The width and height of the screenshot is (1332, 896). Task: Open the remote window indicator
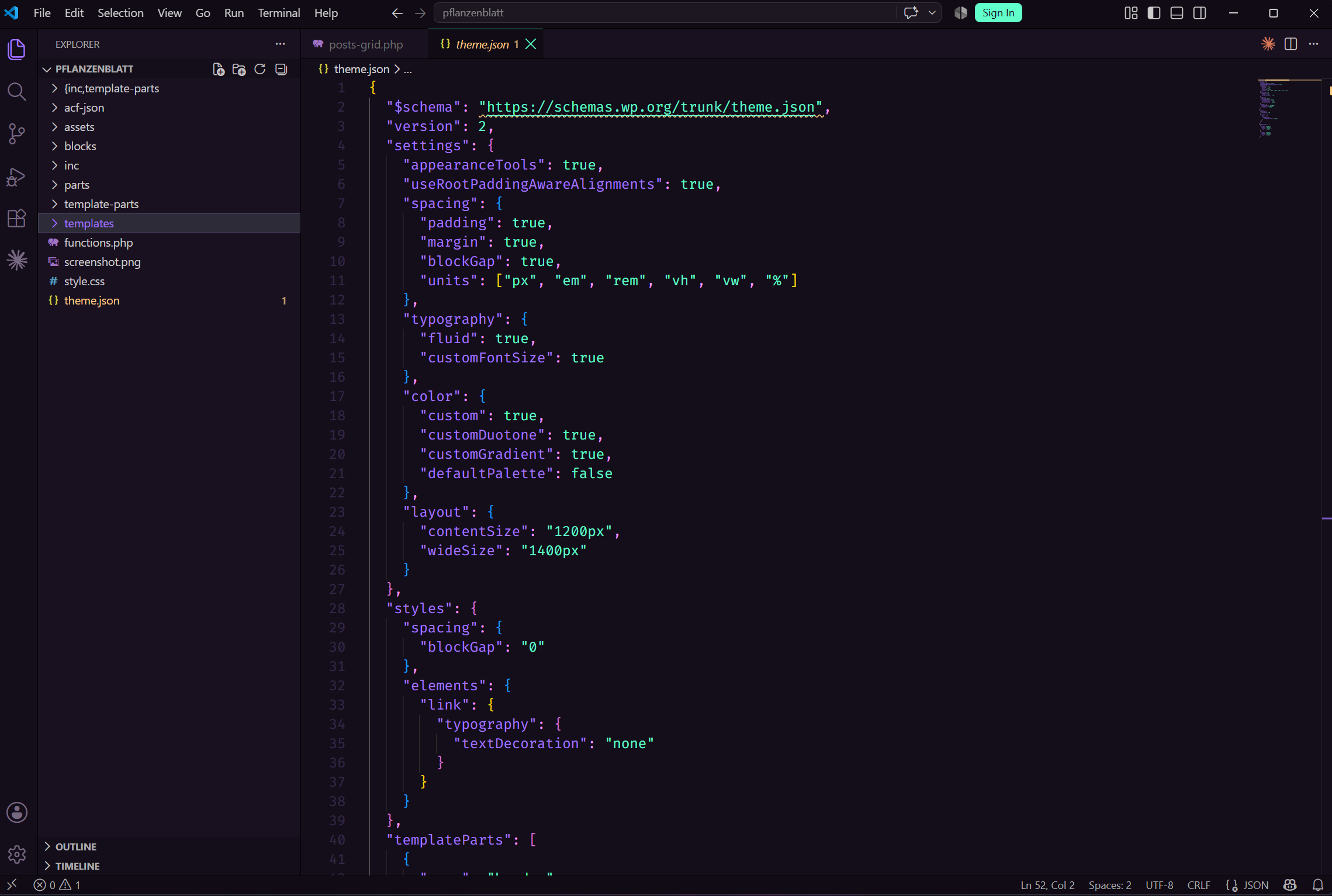12,885
